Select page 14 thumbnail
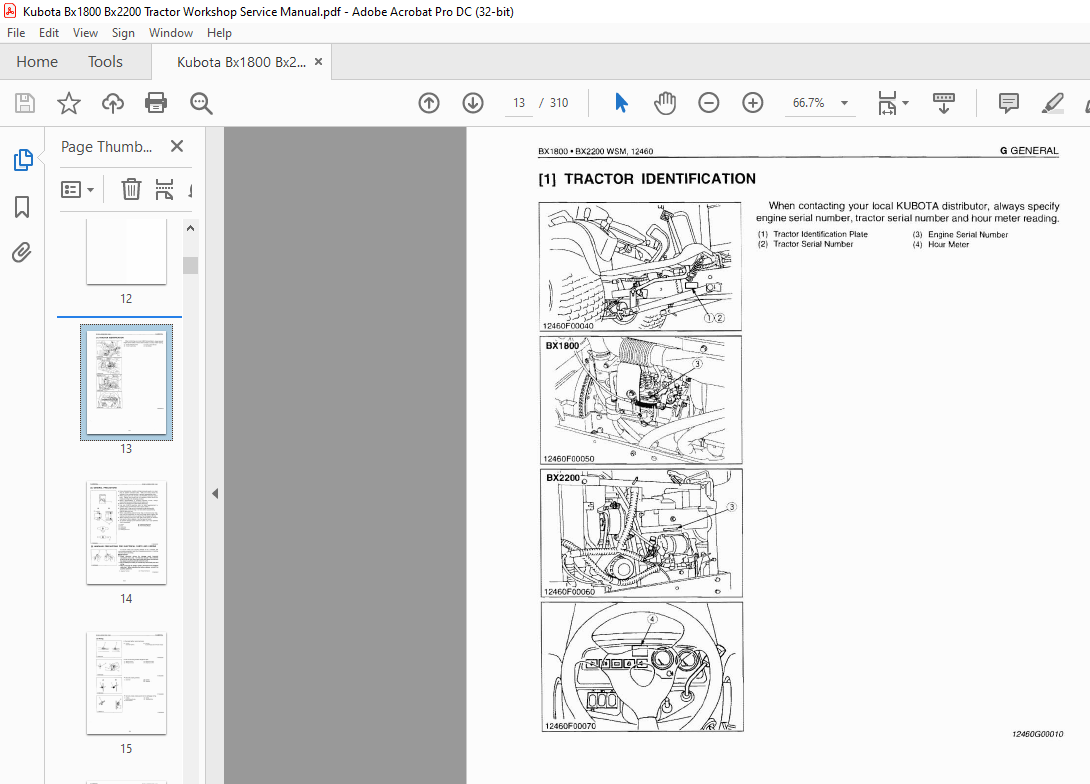This screenshot has width=1090, height=784. point(127,533)
